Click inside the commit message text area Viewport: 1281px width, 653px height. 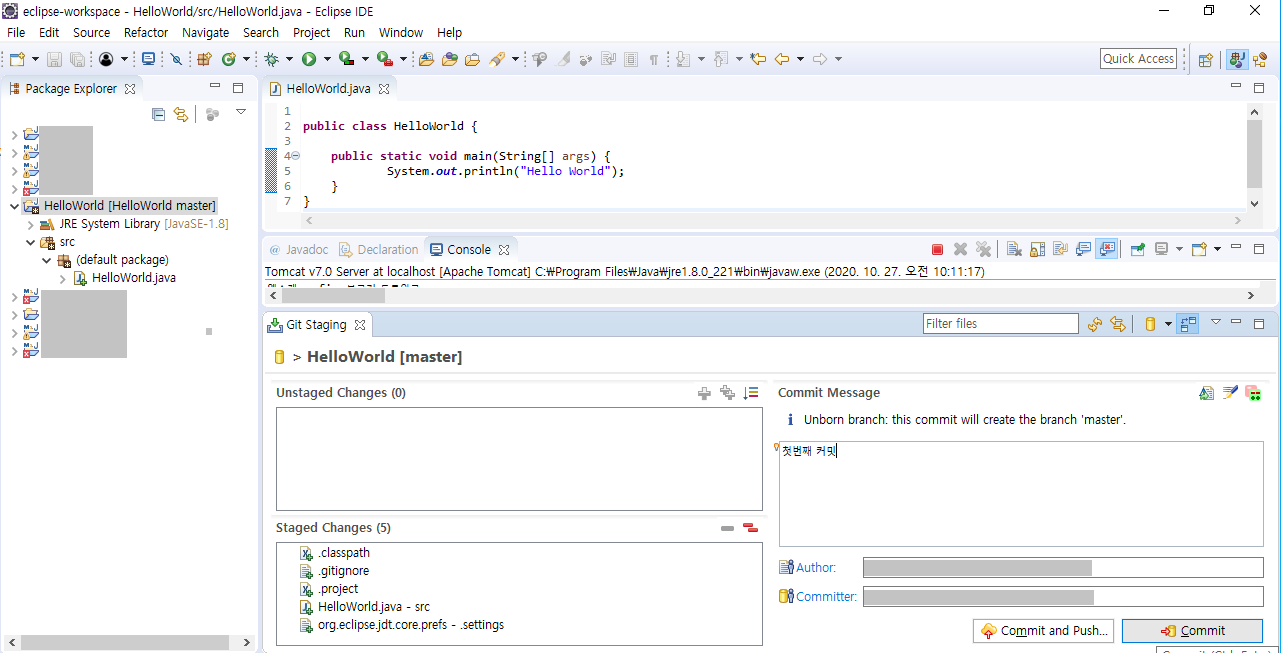pos(1021,494)
